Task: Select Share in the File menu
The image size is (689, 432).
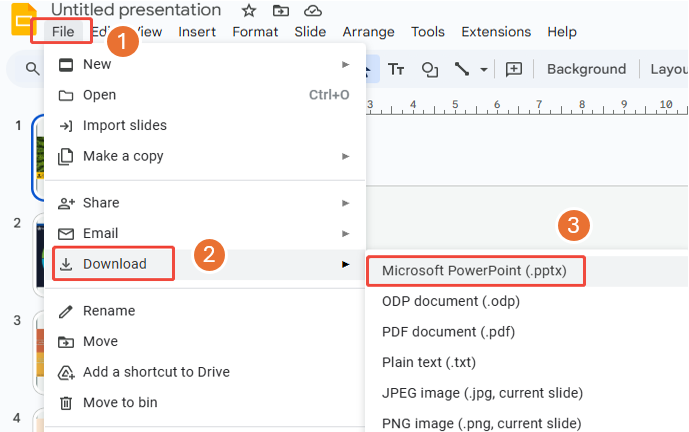Action: pos(205,203)
